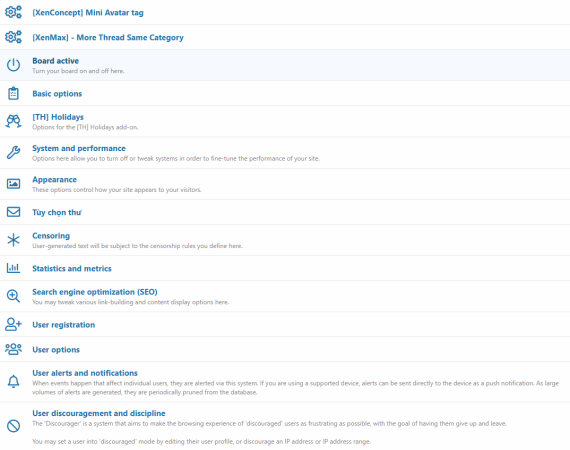Click the envelope icon beside Tùy chọn thư
The image size is (570, 450).
click(13, 212)
